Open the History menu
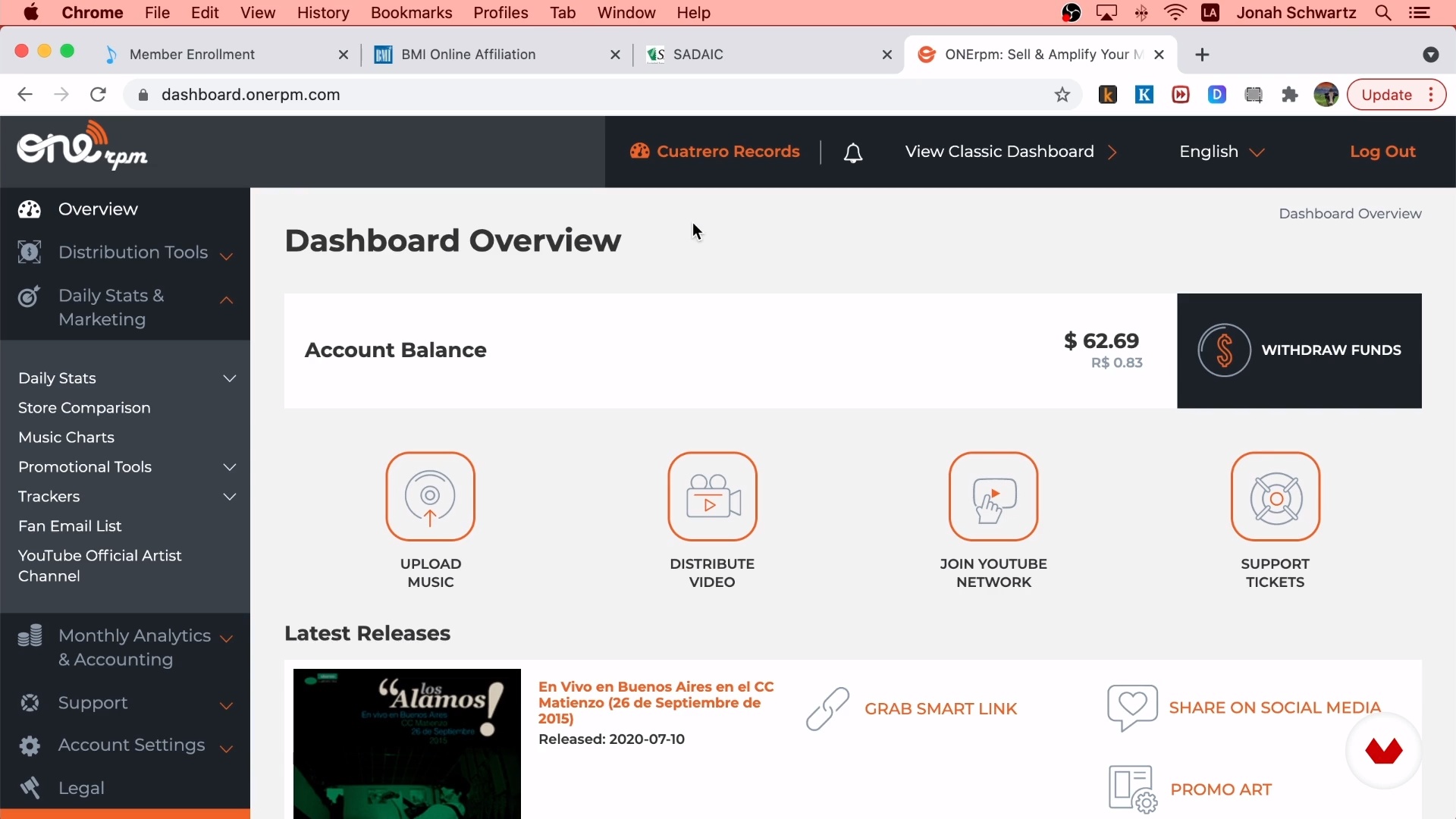1456x819 pixels. pos(323,13)
